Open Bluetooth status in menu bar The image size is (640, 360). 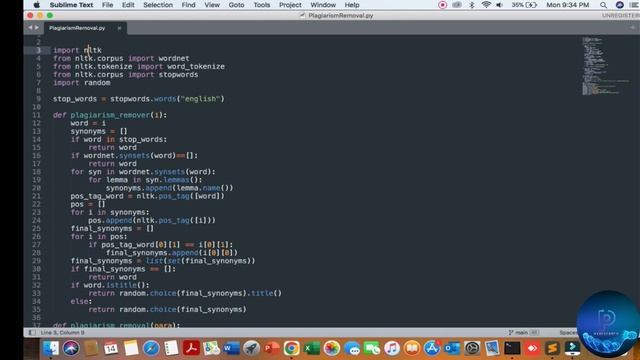click(471, 5)
